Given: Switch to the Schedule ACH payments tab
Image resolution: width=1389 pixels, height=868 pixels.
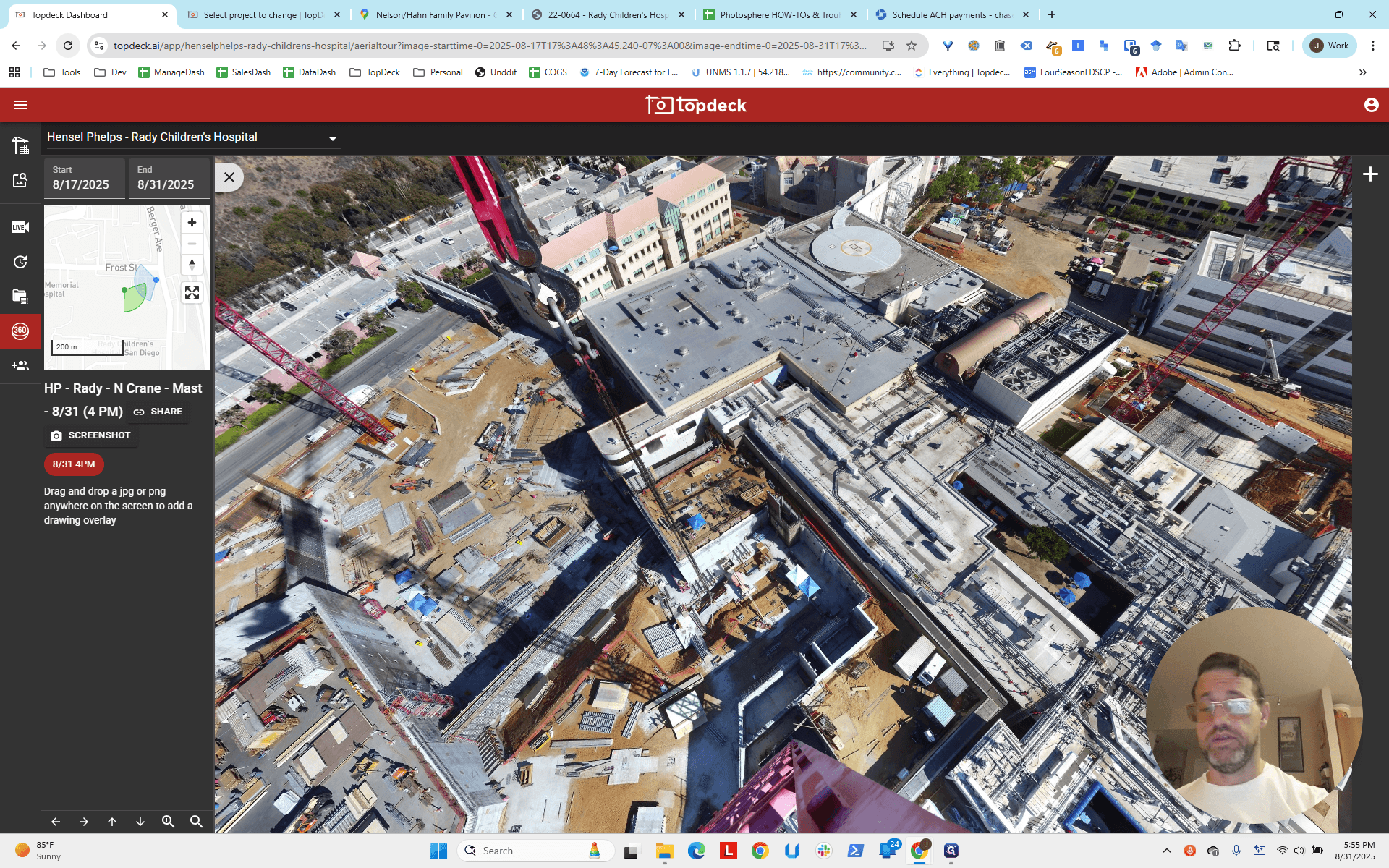Looking at the screenshot, I should [952, 14].
